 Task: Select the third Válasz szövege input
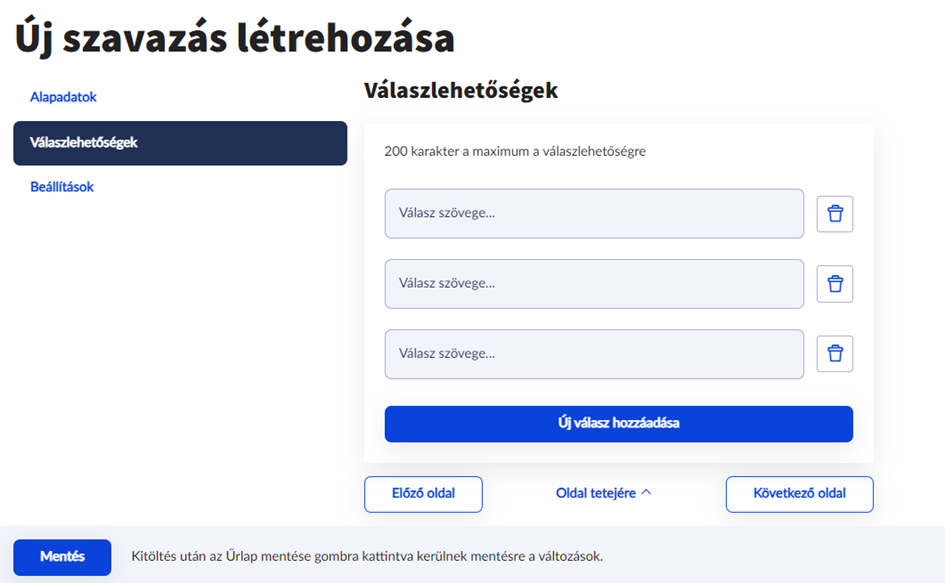point(594,354)
